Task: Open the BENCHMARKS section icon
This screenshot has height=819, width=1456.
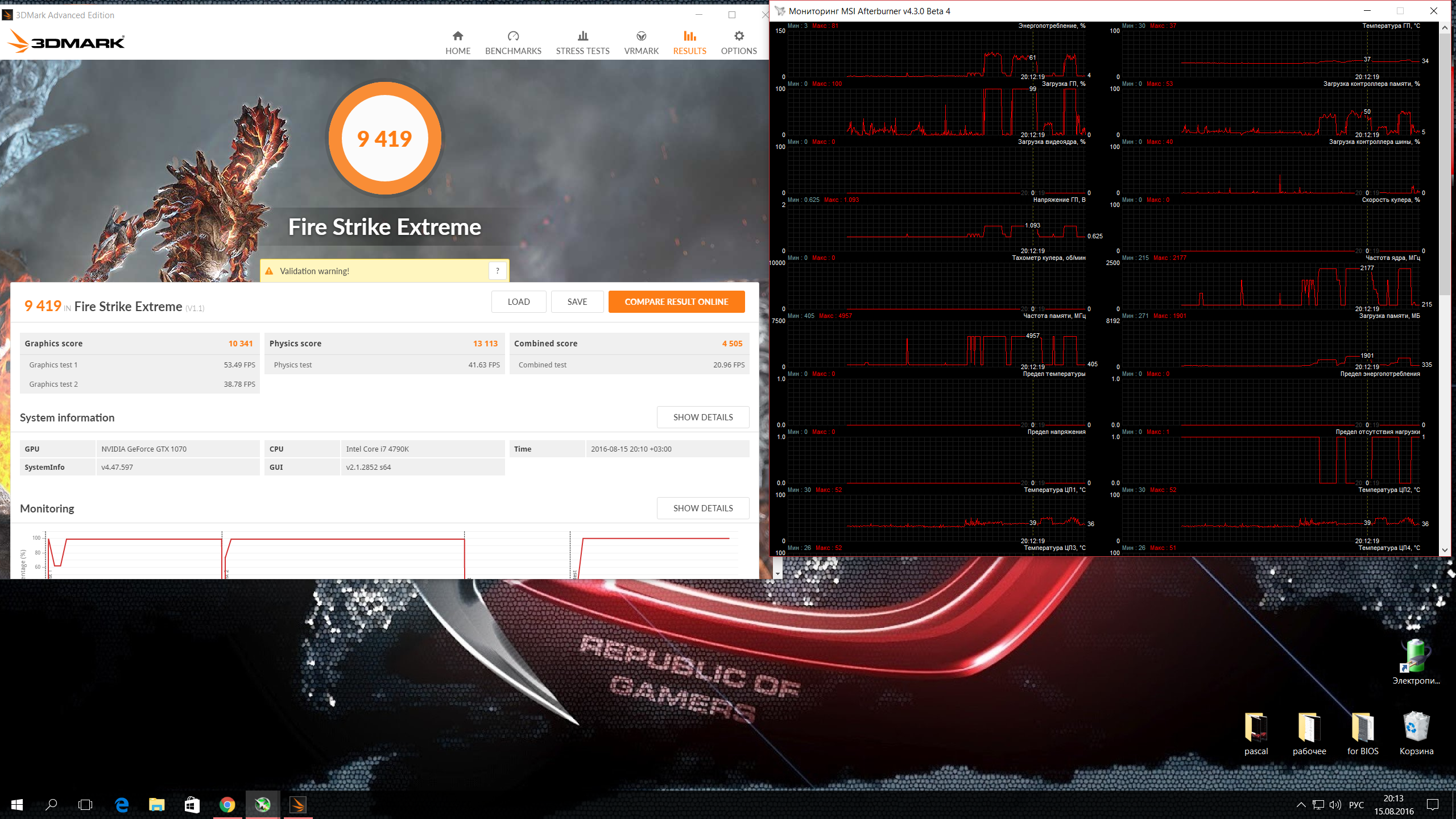Action: [513, 37]
